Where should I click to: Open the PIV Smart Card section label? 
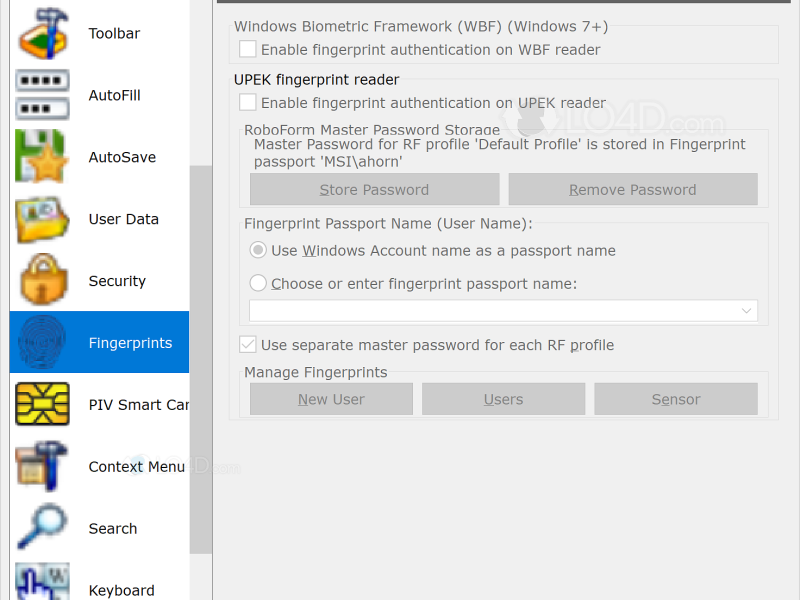[x=139, y=405]
